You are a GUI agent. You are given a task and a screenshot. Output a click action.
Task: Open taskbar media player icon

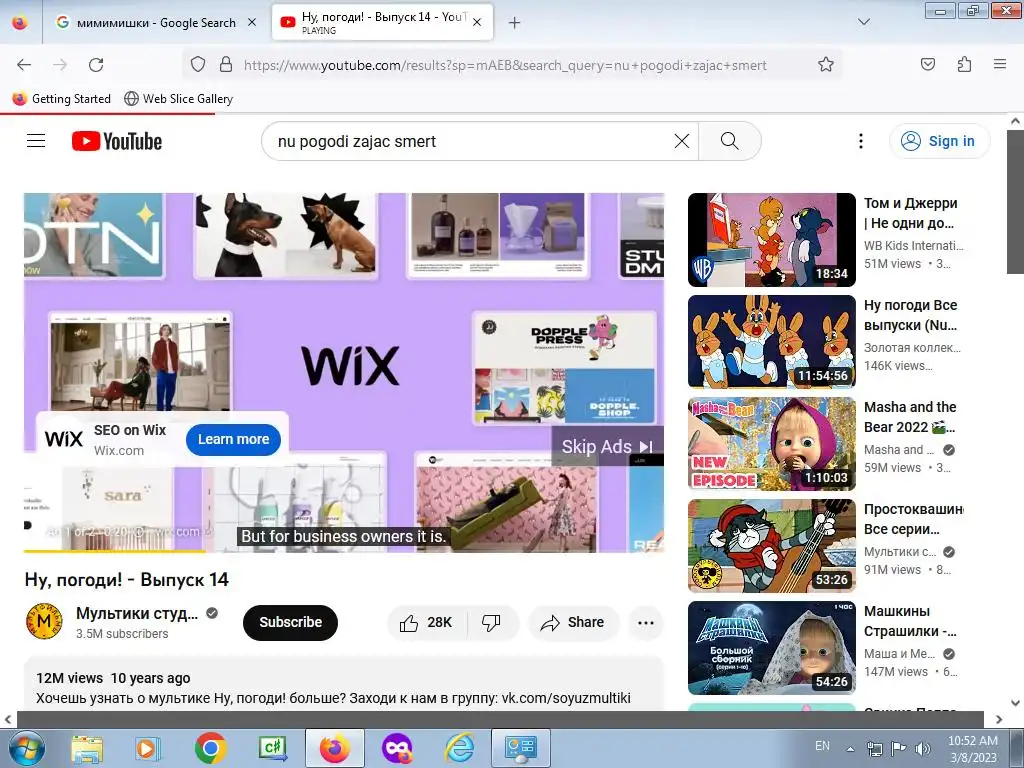[x=148, y=749]
